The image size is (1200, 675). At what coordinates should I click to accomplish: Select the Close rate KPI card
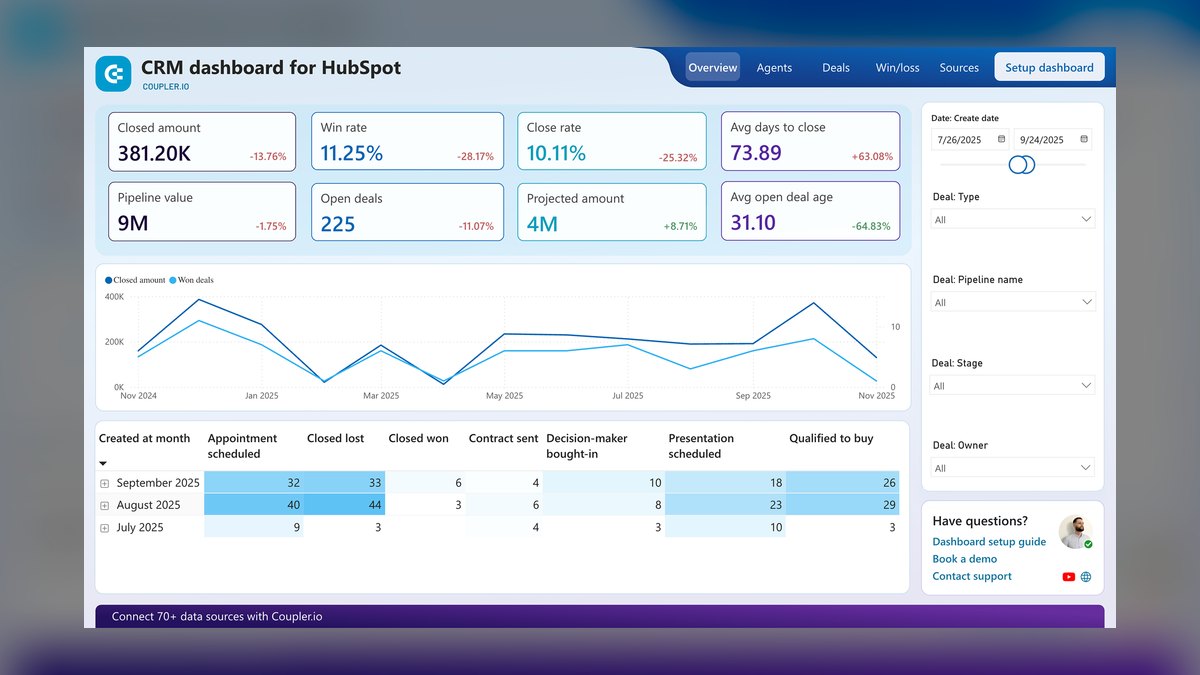coord(612,142)
